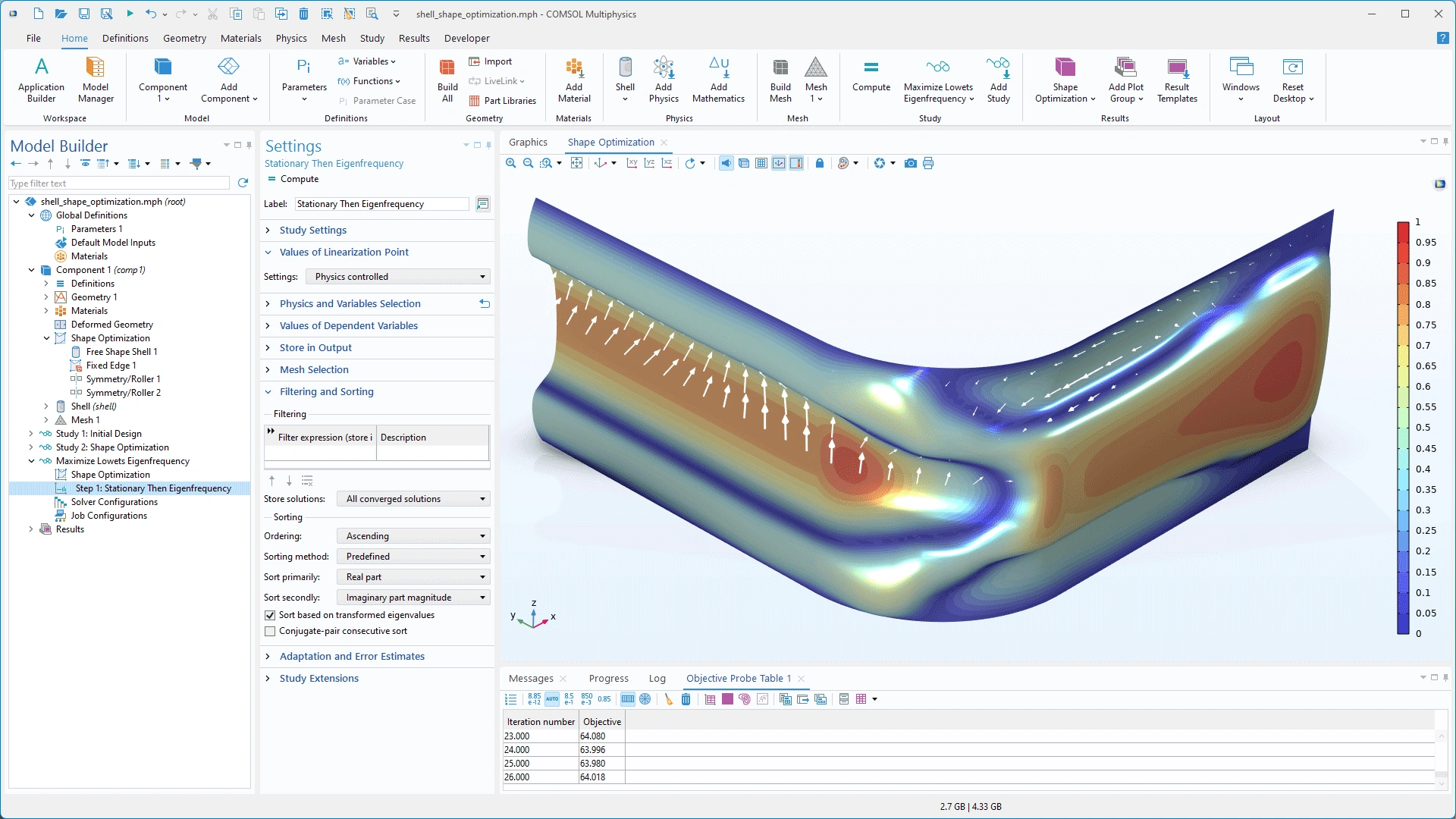The width and height of the screenshot is (1456, 819).
Task: Open the Store solutions dropdown
Action: 413,499
